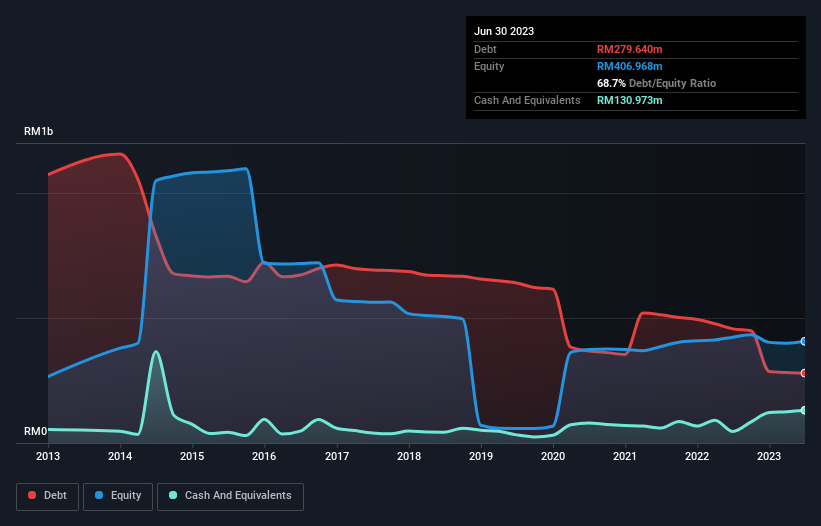Image resolution: width=821 pixels, height=526 pixels.
Task: Click the RM0 y-axis label
Action: point(36,431)
